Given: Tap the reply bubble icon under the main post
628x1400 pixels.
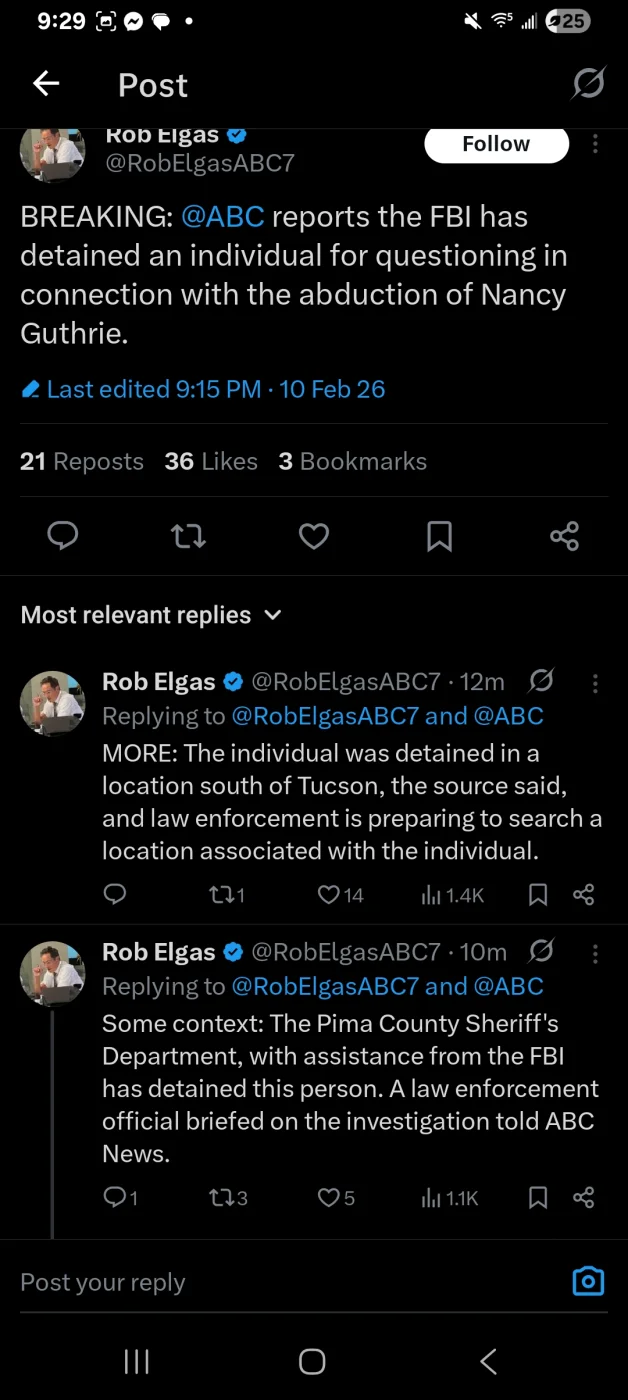Looking at the screenshot, I should pos(63,537).
